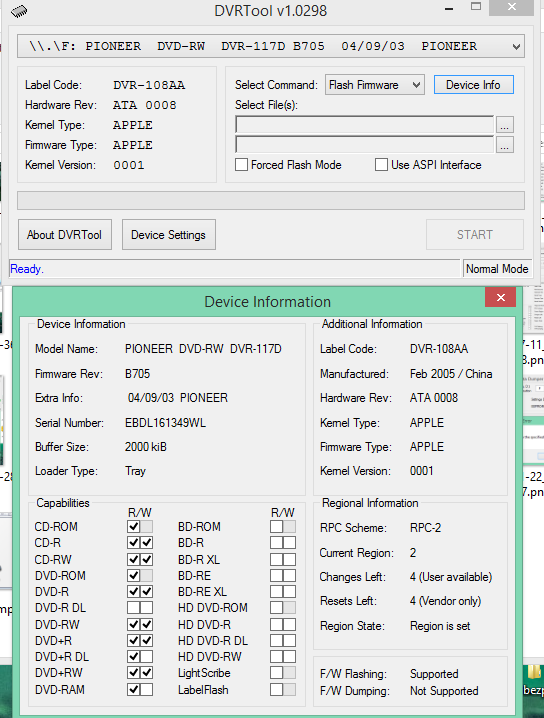The width and height of the screenshot is (544, 718).
Task: Click Region is set state value
Action: tap(440, 626)
